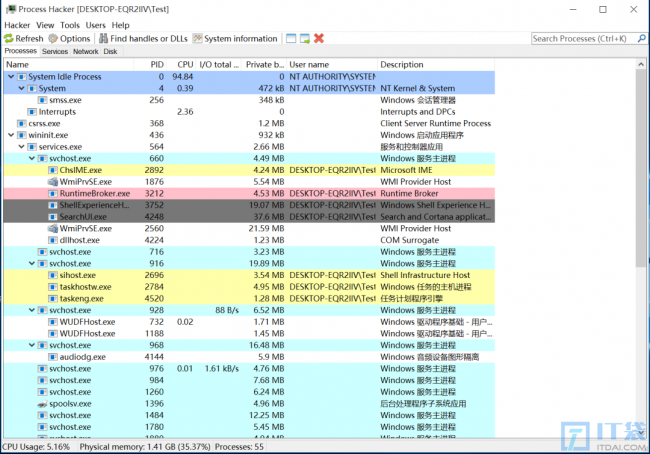Image resolution: width=650 pixels, height=454 pixels.
Task: Click the Process Hacker title bar icon
Action: click(x=11, y=9)
